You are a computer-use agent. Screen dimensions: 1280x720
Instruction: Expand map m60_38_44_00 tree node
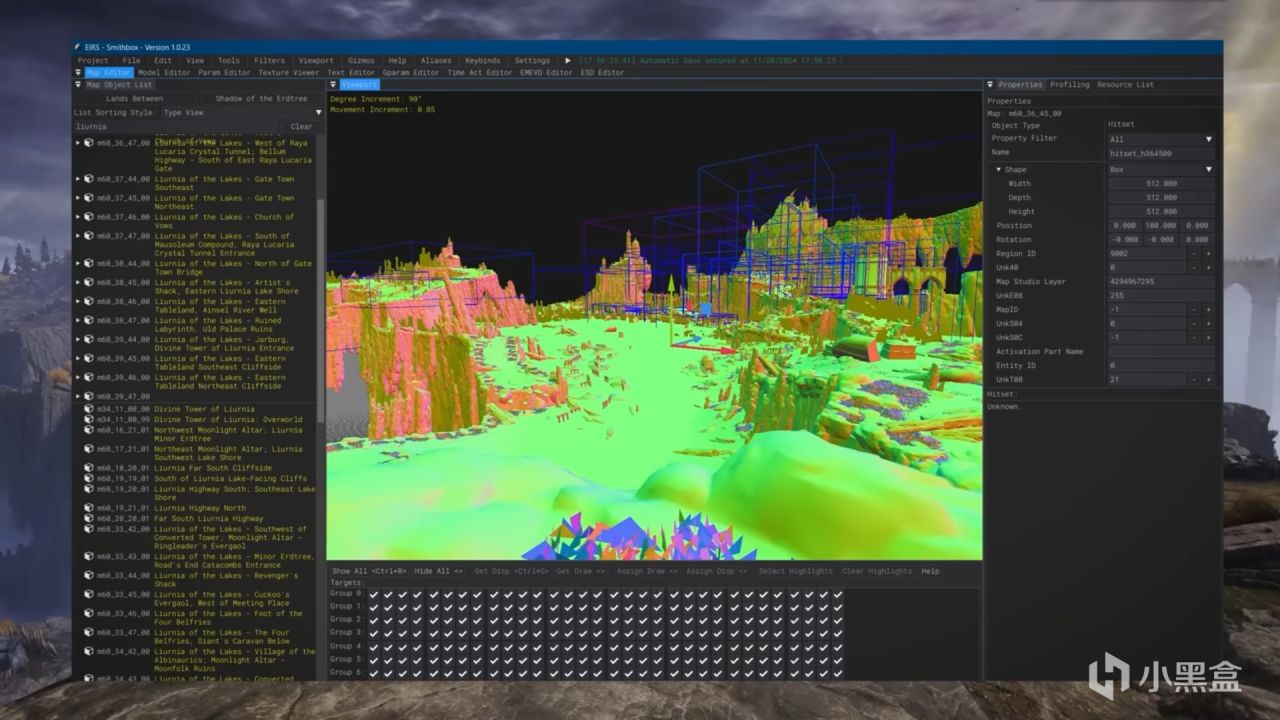pos(78,264)
